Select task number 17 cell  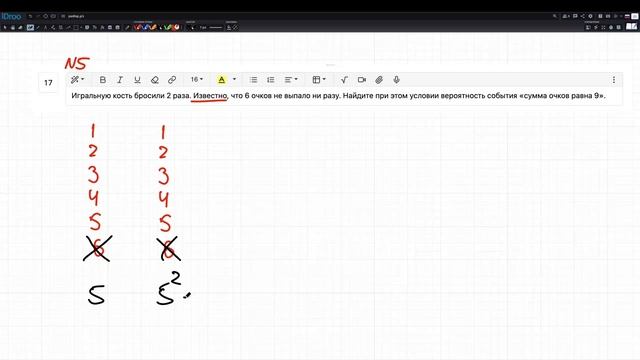(x=48, y=82)
